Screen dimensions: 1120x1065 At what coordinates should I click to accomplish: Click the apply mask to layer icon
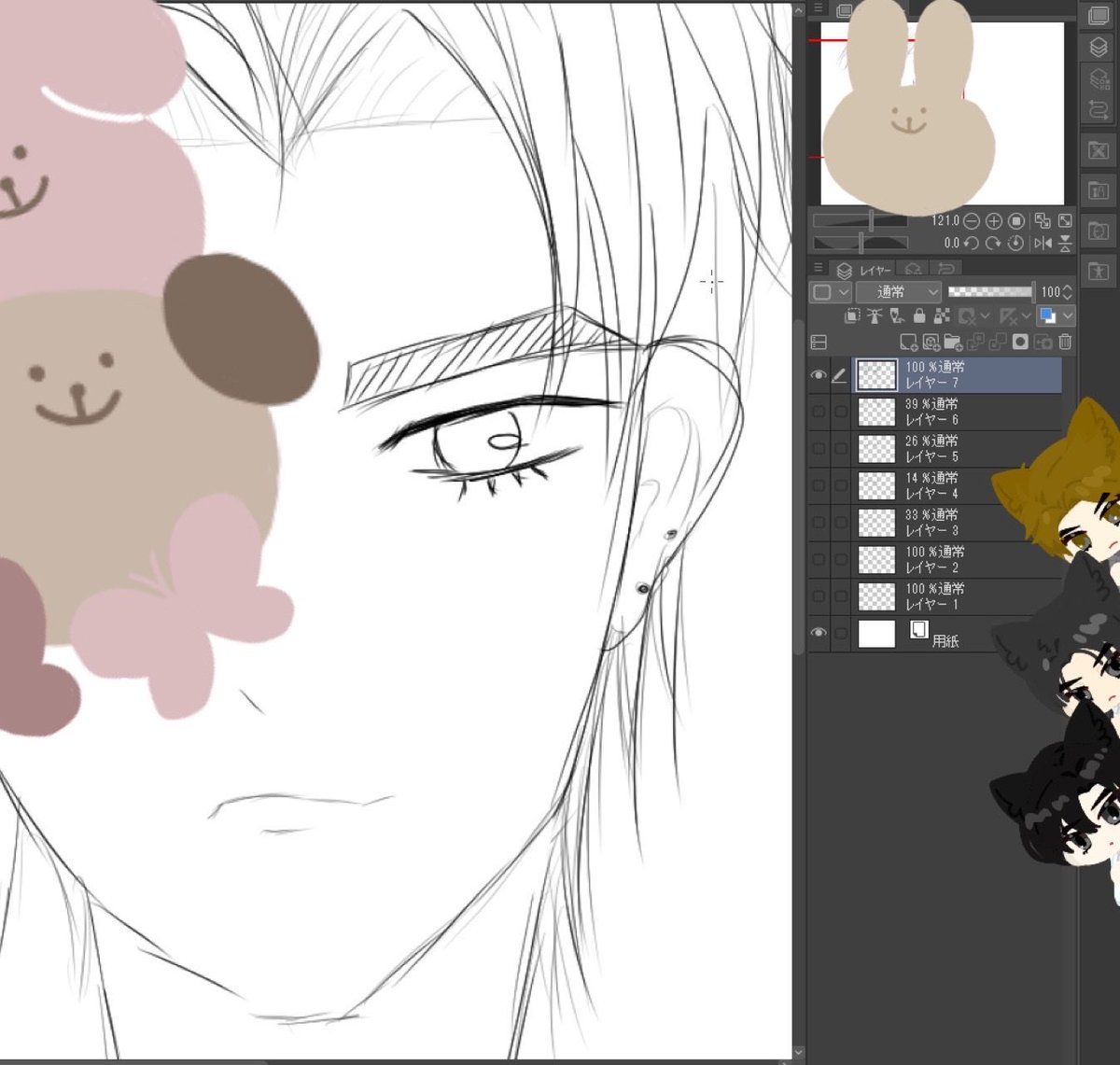point(1043,343)
